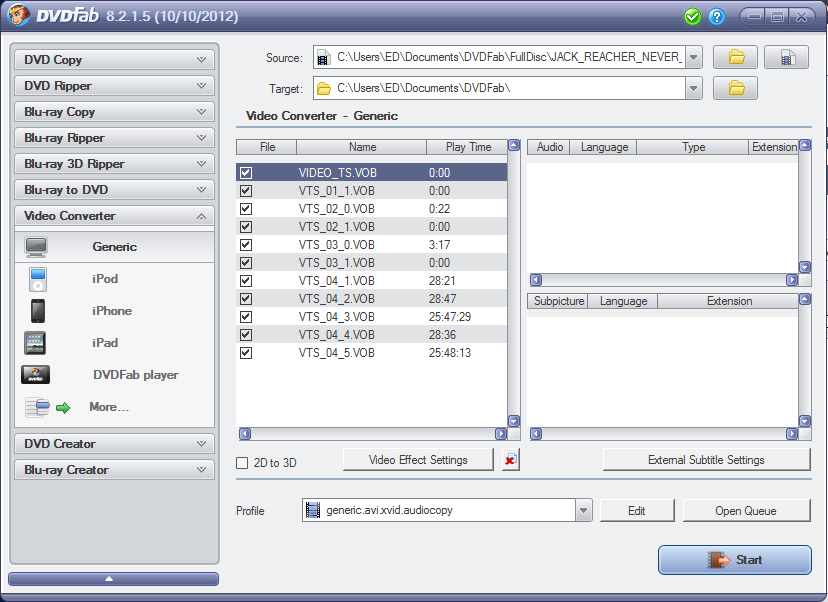This screenshot has width=828, height=602.
Task: Select the iPhone converter mode
Action: coord(114,311)
